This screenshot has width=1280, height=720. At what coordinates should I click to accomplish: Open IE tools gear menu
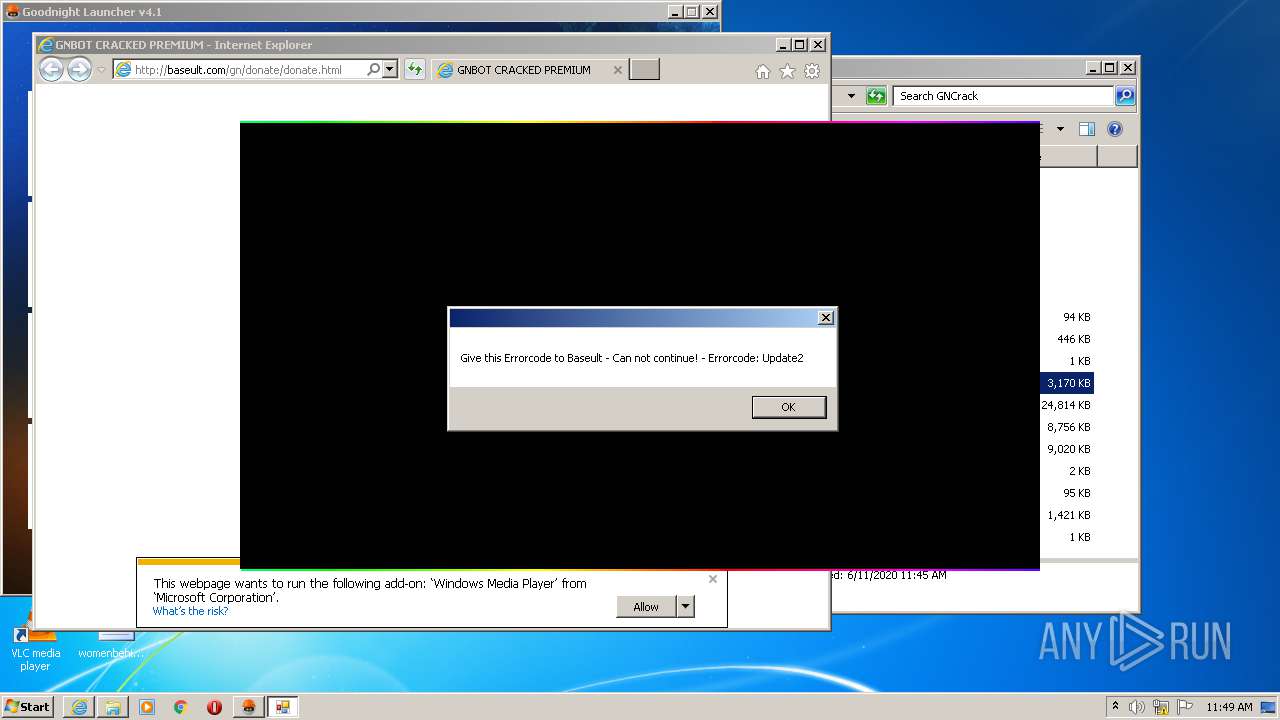[812, 71]
